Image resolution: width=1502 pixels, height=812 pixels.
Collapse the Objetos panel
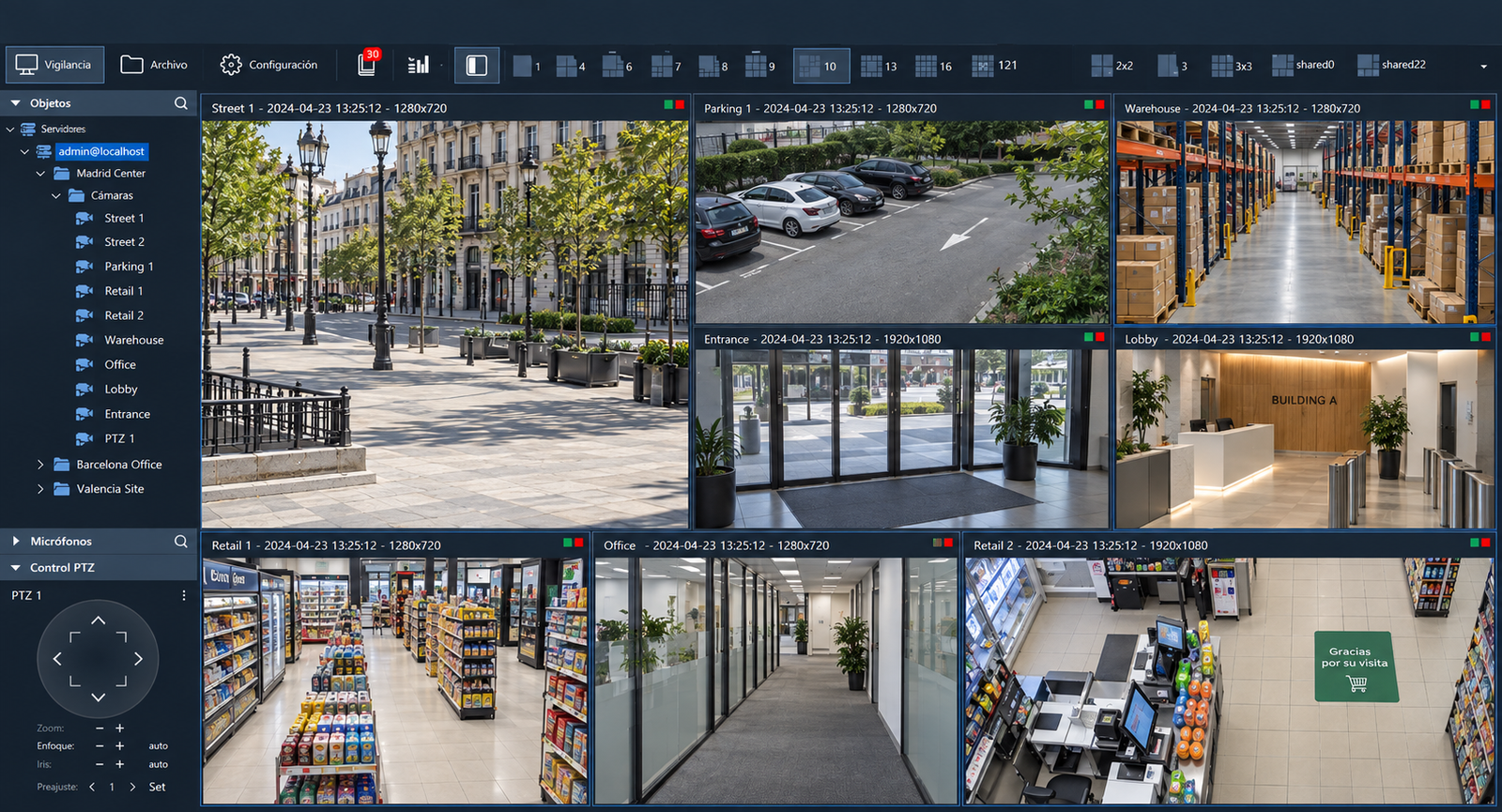(15, 103)
